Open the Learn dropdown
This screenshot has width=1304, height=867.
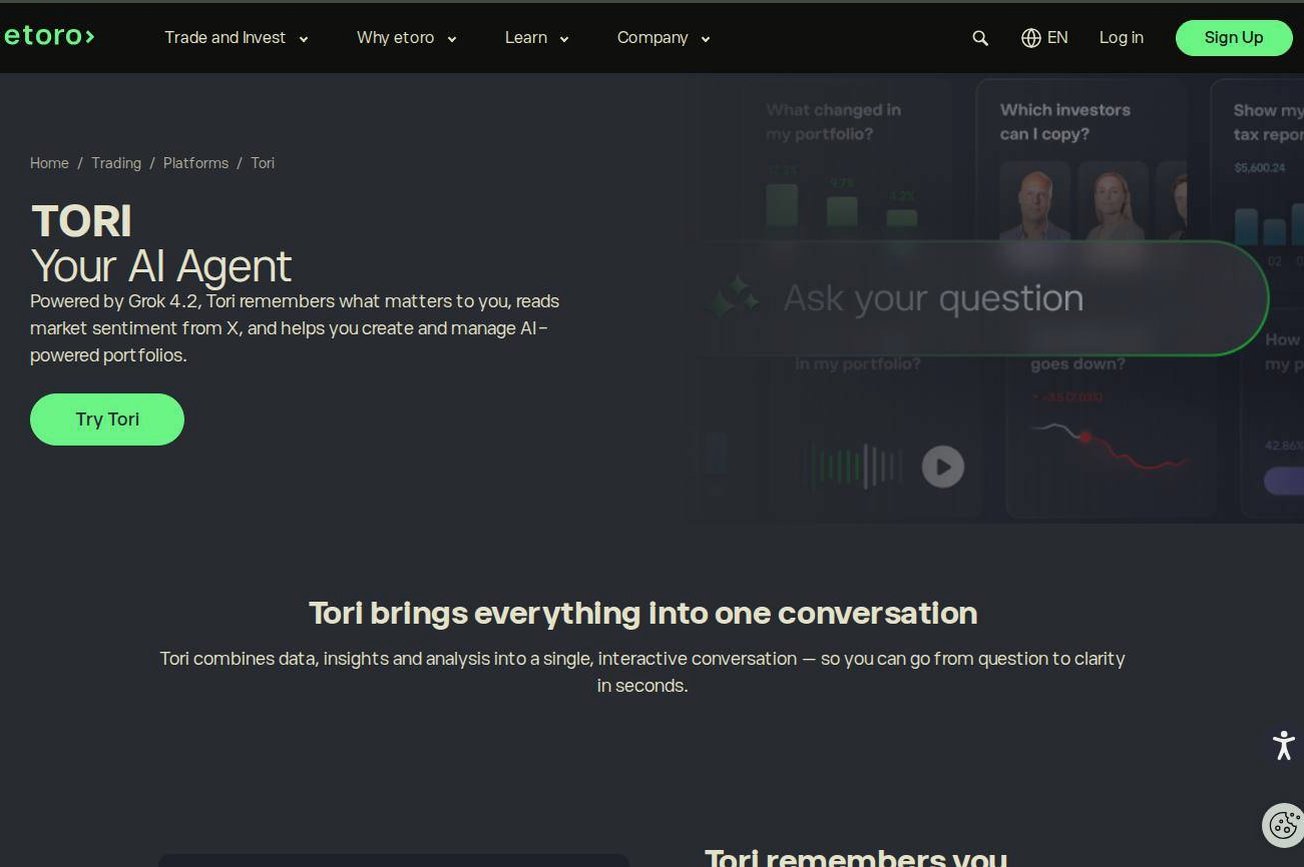(536, 38)
